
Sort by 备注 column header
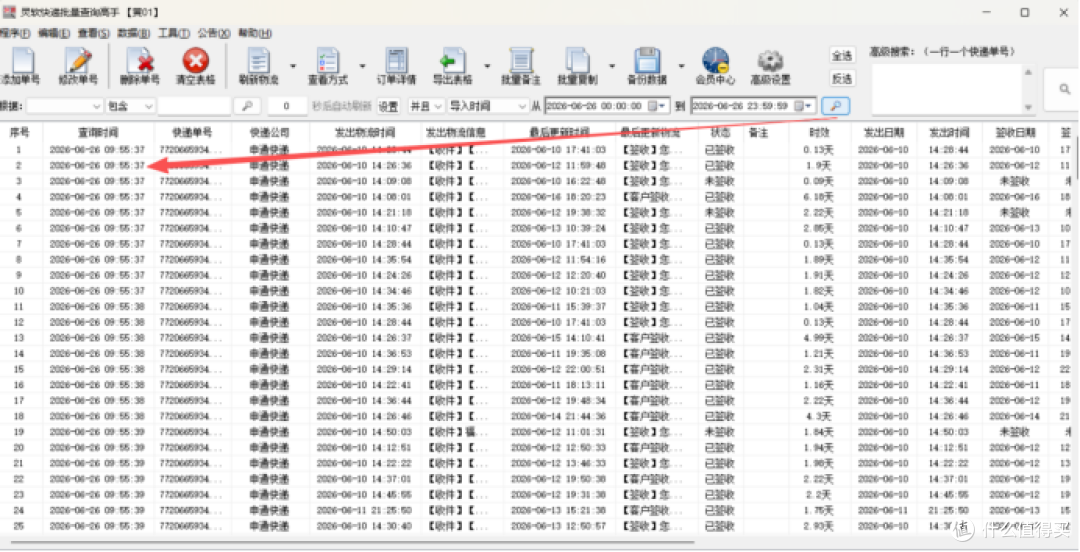coord(758,132)
